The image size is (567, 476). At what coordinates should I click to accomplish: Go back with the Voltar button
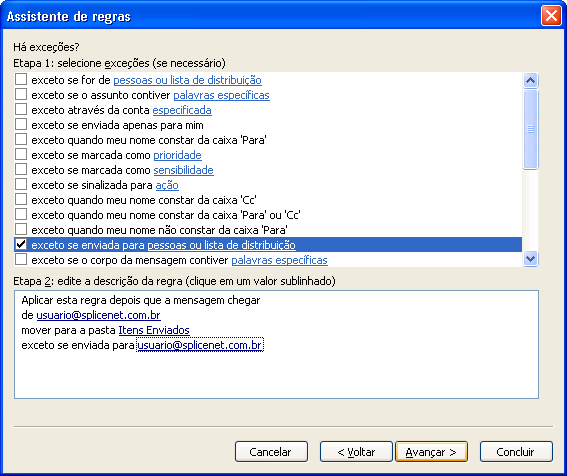tap(356, 451)
